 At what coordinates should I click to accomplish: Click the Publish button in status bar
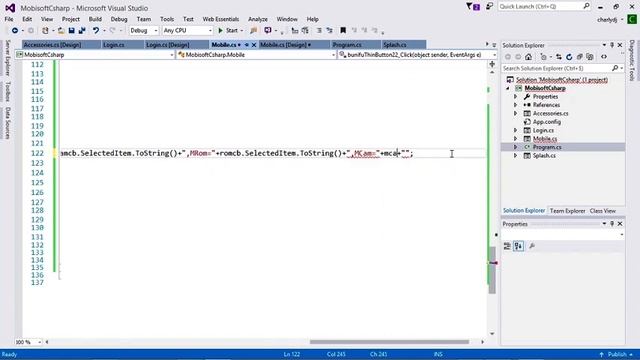[617, 354]
